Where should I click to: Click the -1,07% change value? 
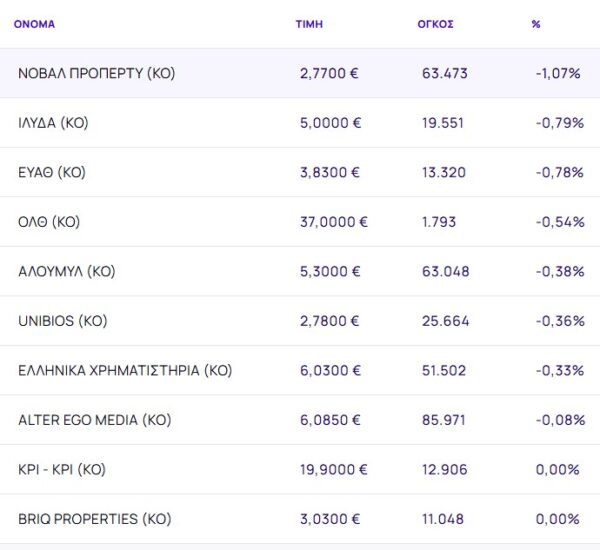[558, 73]
